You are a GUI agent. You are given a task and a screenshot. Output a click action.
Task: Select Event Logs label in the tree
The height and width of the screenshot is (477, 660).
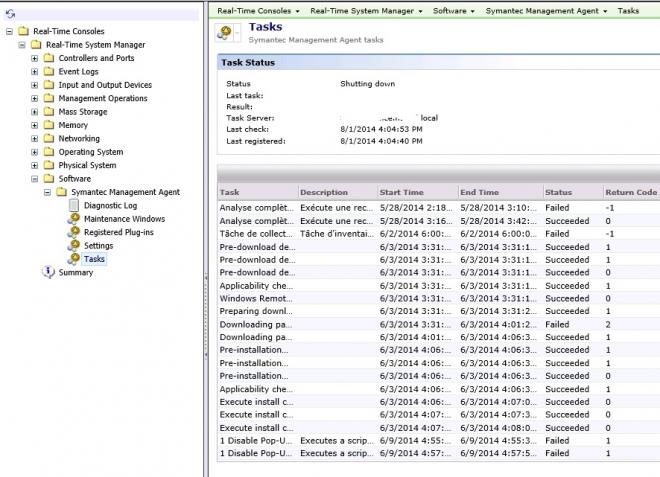click(78, 72)
